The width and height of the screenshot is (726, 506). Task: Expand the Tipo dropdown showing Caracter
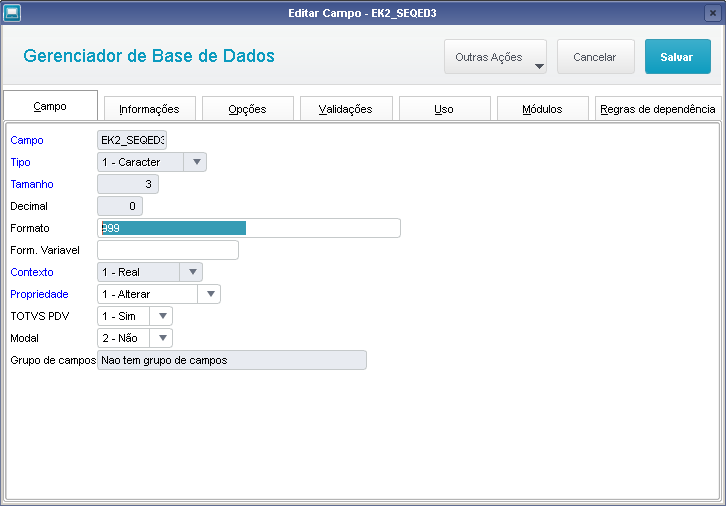click(x=152, y=162)
